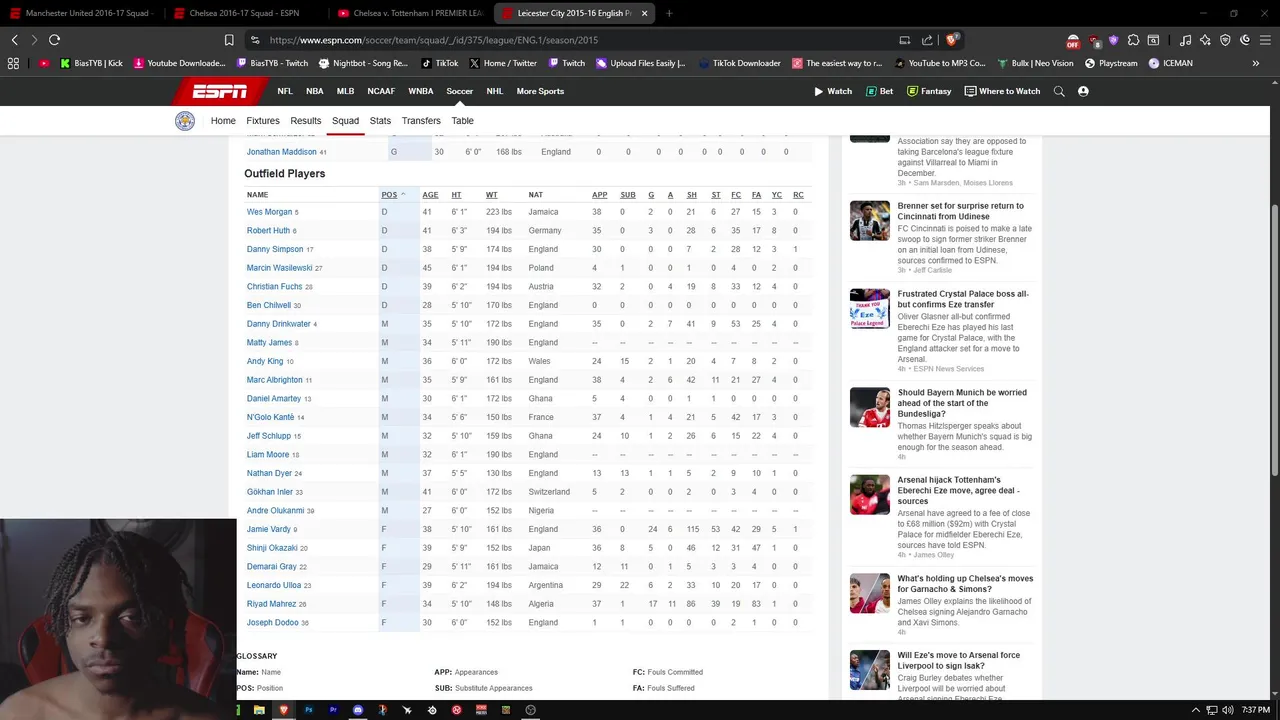Viewport: 1280px width, 720px height.
Task: Open Riyad Mahrez player page
Action: click(271, 604)
